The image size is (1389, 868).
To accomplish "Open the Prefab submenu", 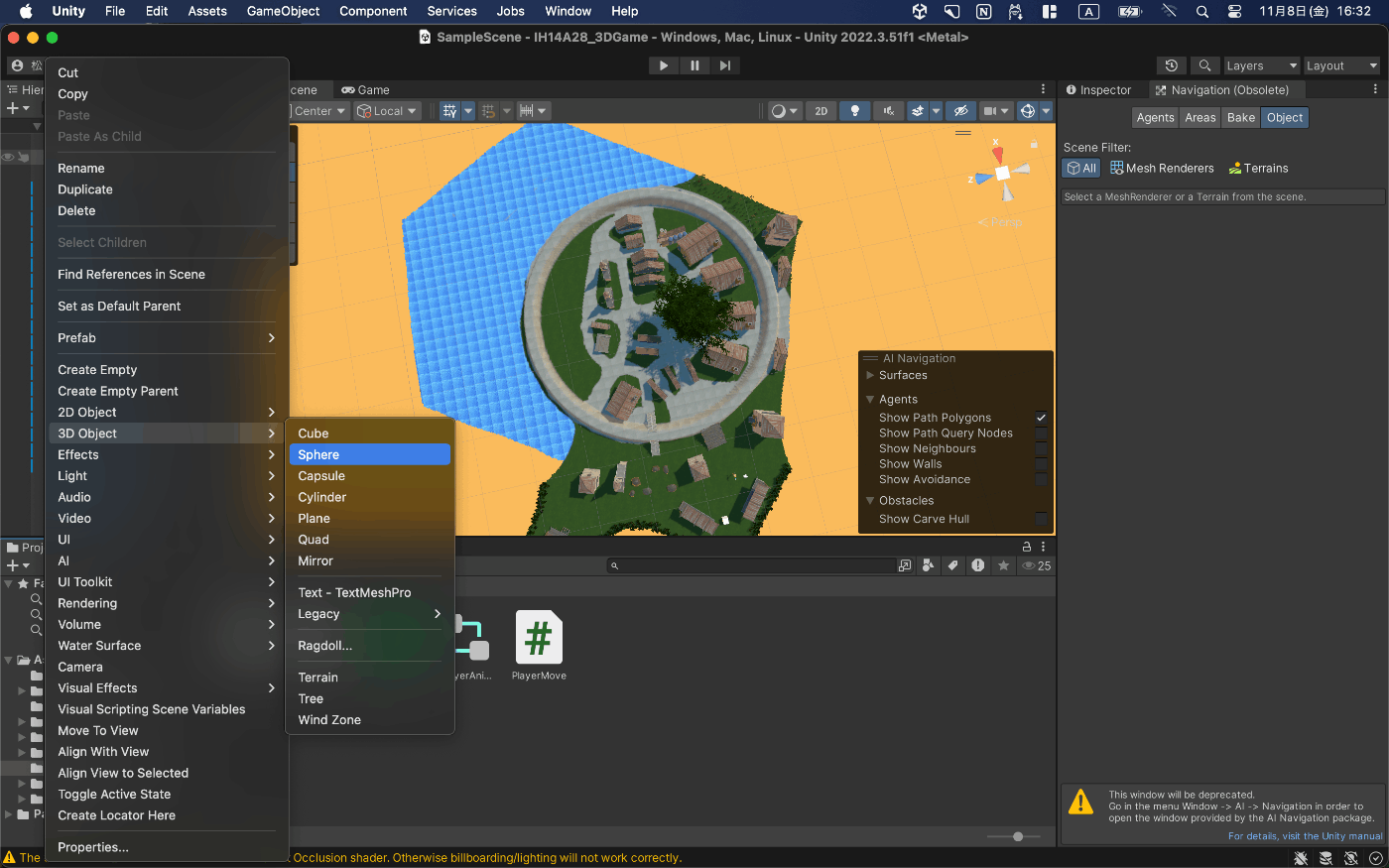I will click(167, 338).
